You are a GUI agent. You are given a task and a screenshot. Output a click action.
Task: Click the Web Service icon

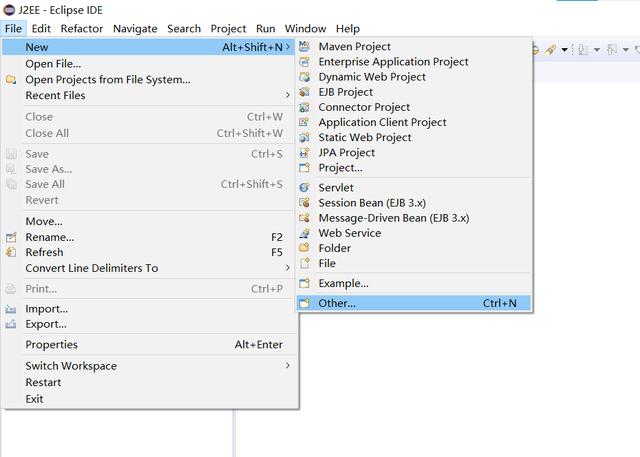point(304,233)
